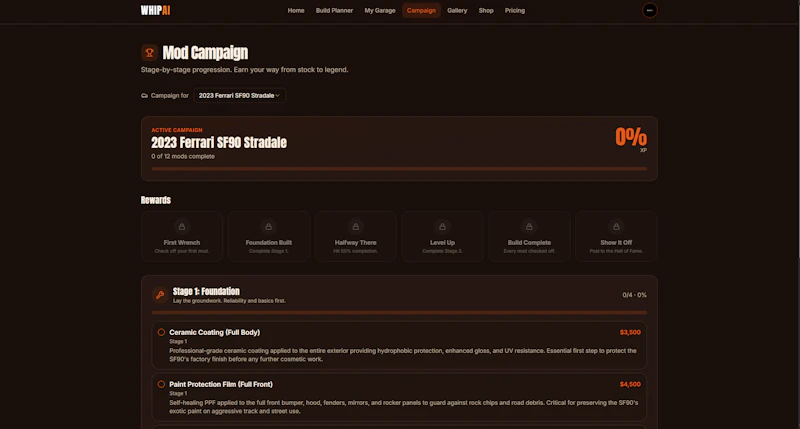Open My Garage
The height and width of the screenshot is (429, 800).
tap(380, 10)
